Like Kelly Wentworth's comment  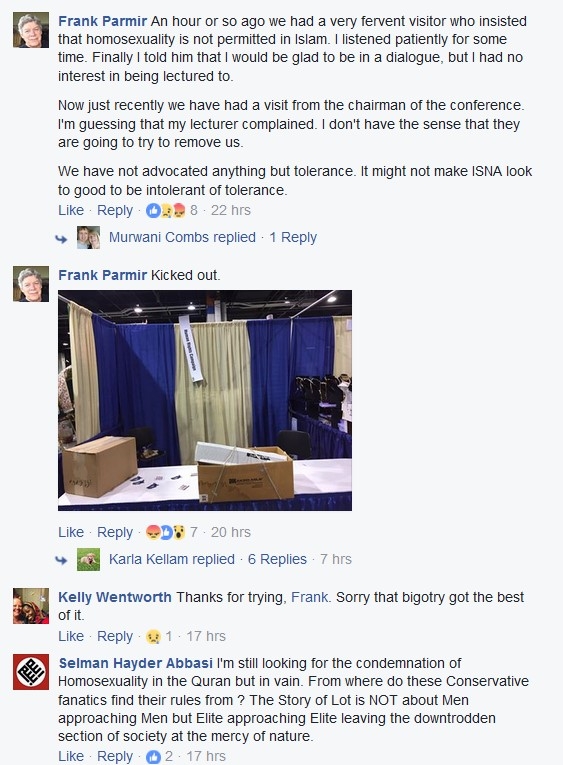71,637
